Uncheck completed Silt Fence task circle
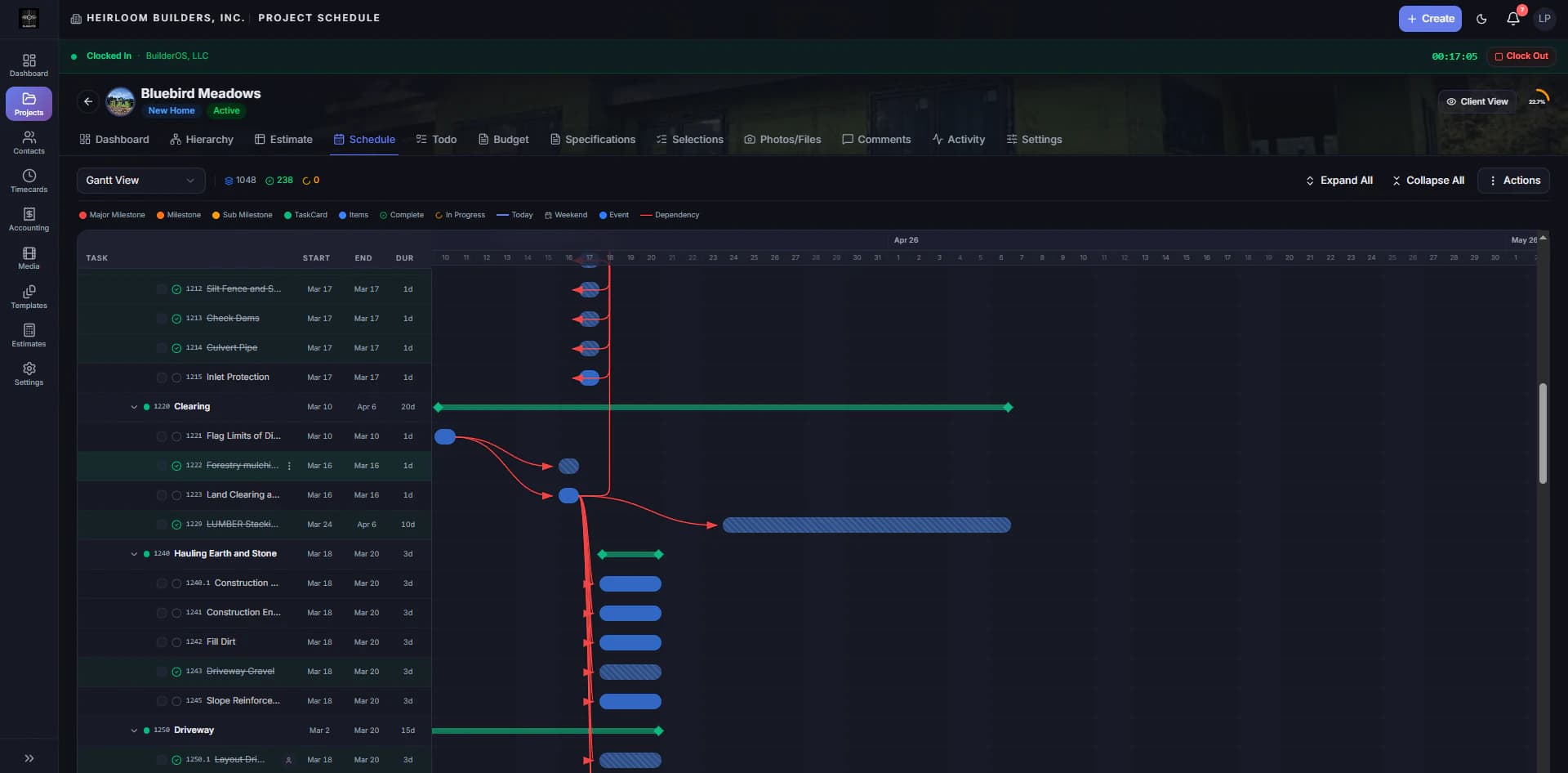This screenshot has height=773, width=1568. pyautogui.click(x=176, y=289)
